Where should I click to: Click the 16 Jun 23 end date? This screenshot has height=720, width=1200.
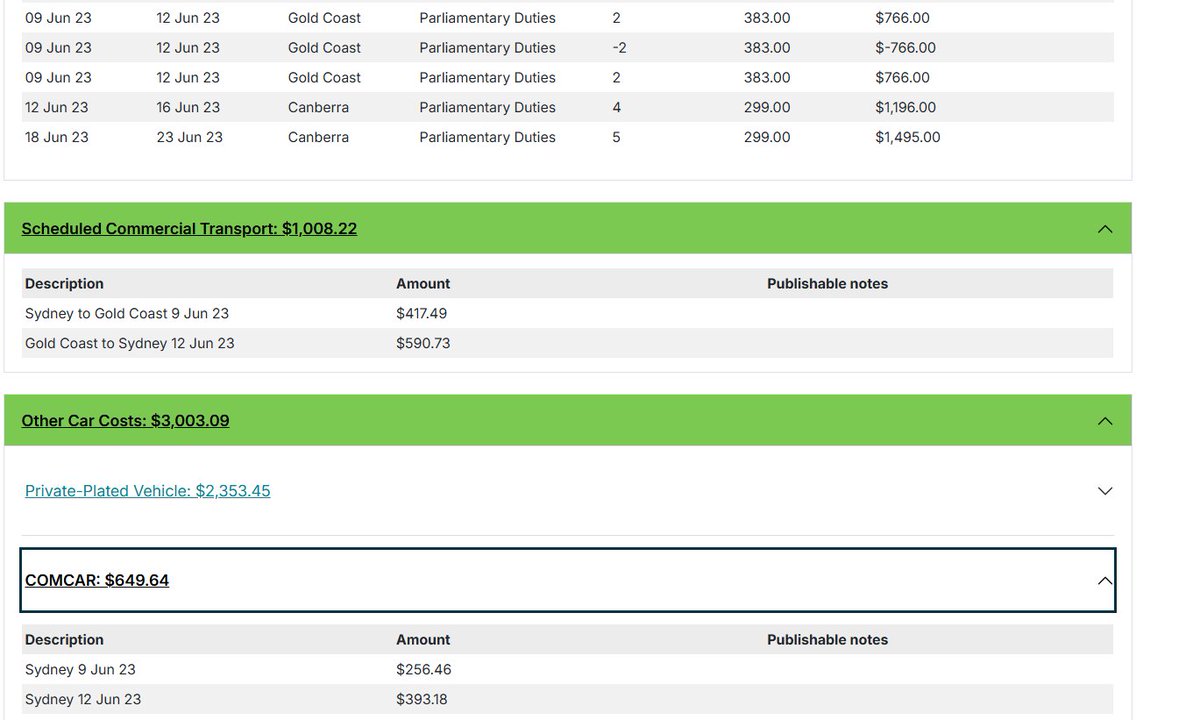pos(188,107)
